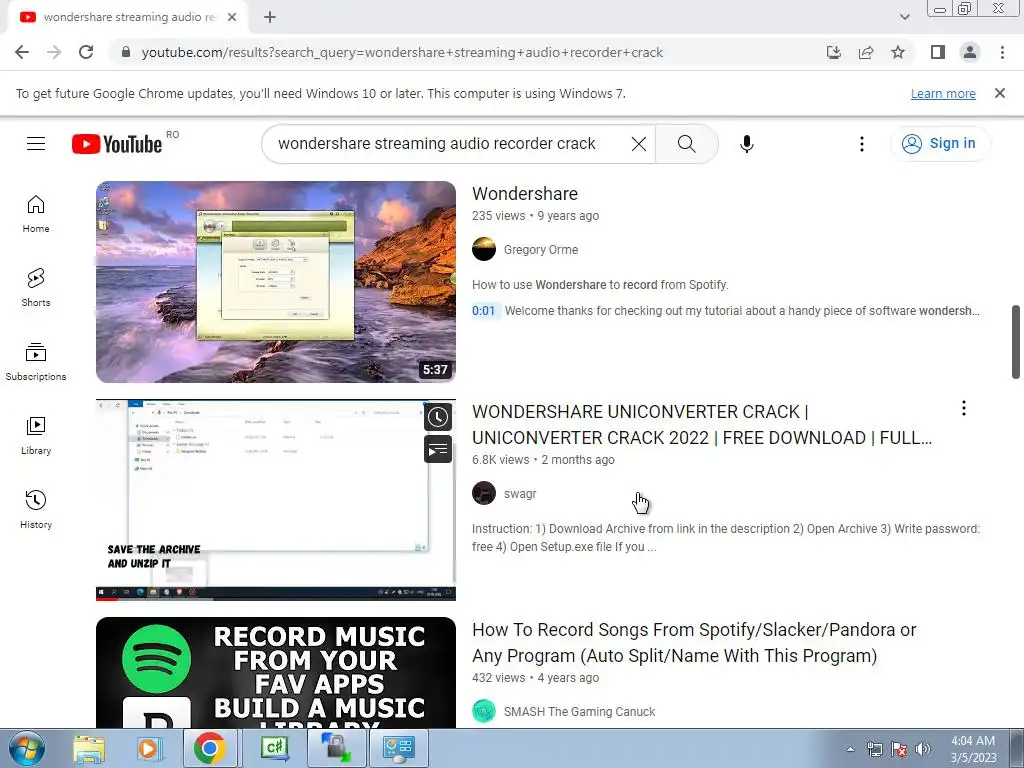Click the Chrome address bar URL
Screen dimensions: 1024x768
pos(402,52)
